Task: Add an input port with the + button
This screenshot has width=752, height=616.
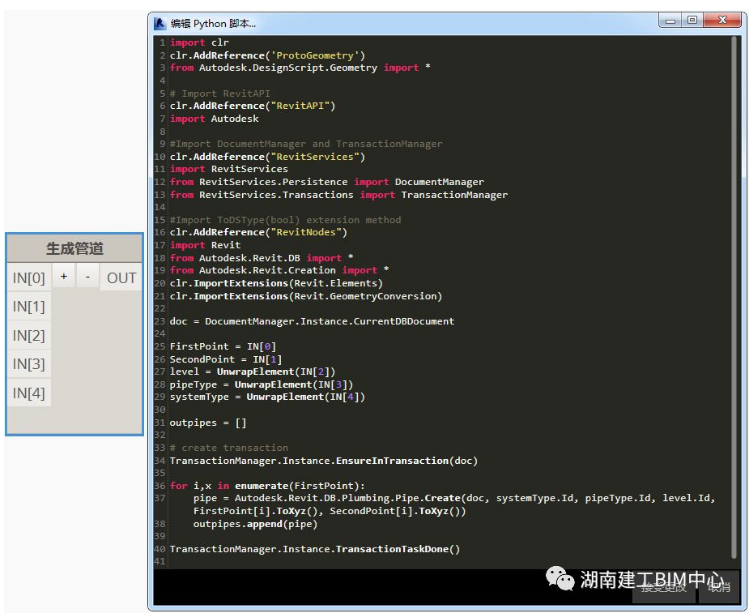Action: tap(64, 277)
